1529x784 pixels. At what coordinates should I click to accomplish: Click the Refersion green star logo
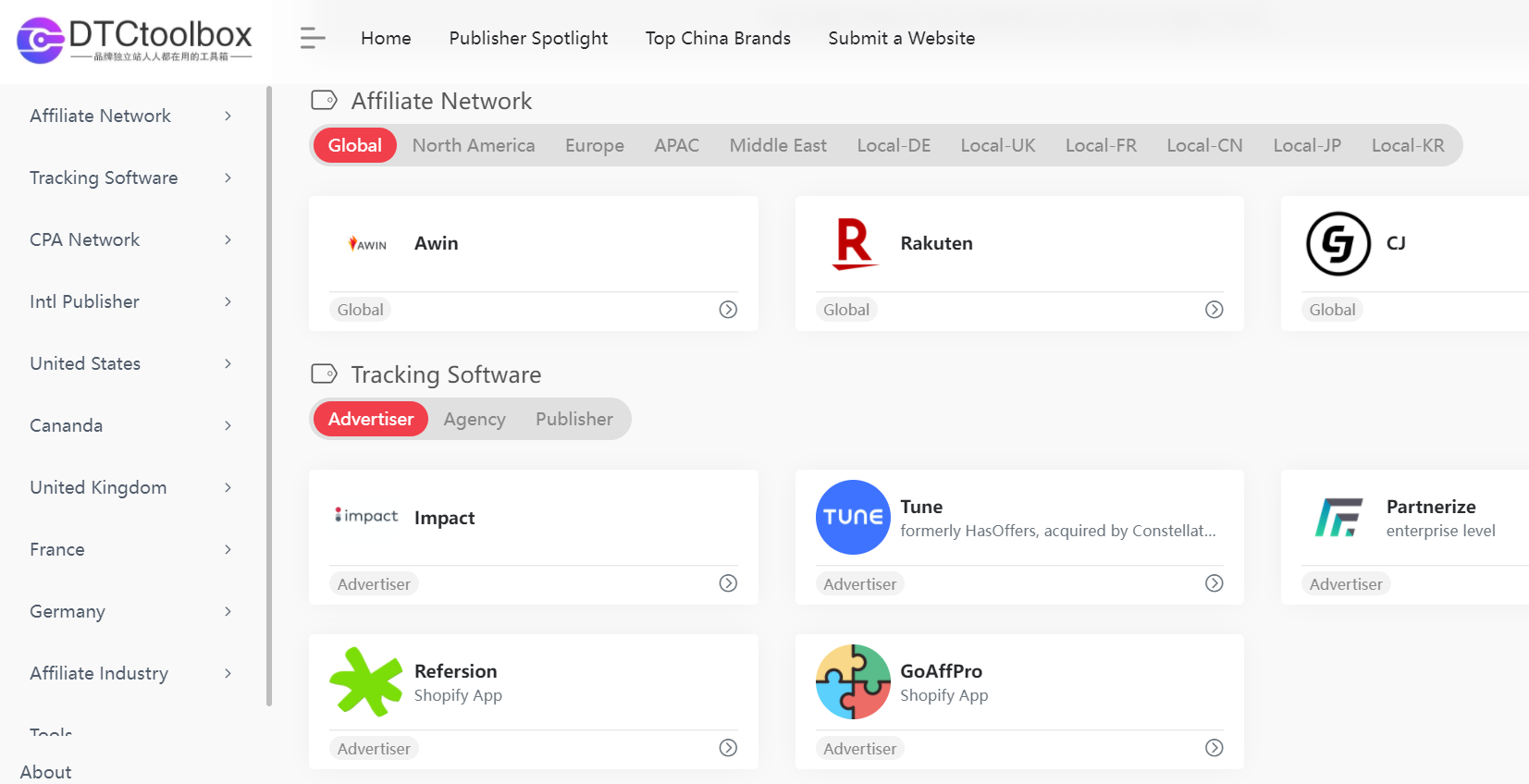pos(366,682)
